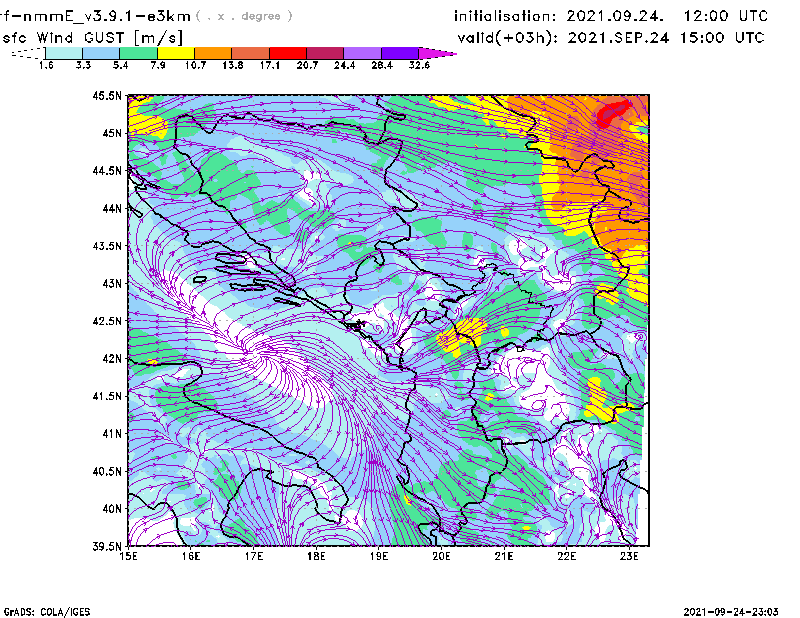This screenshot has width=800, height=618.
Task: Click the 19E longitude label
Action: (x=379, y=556)
